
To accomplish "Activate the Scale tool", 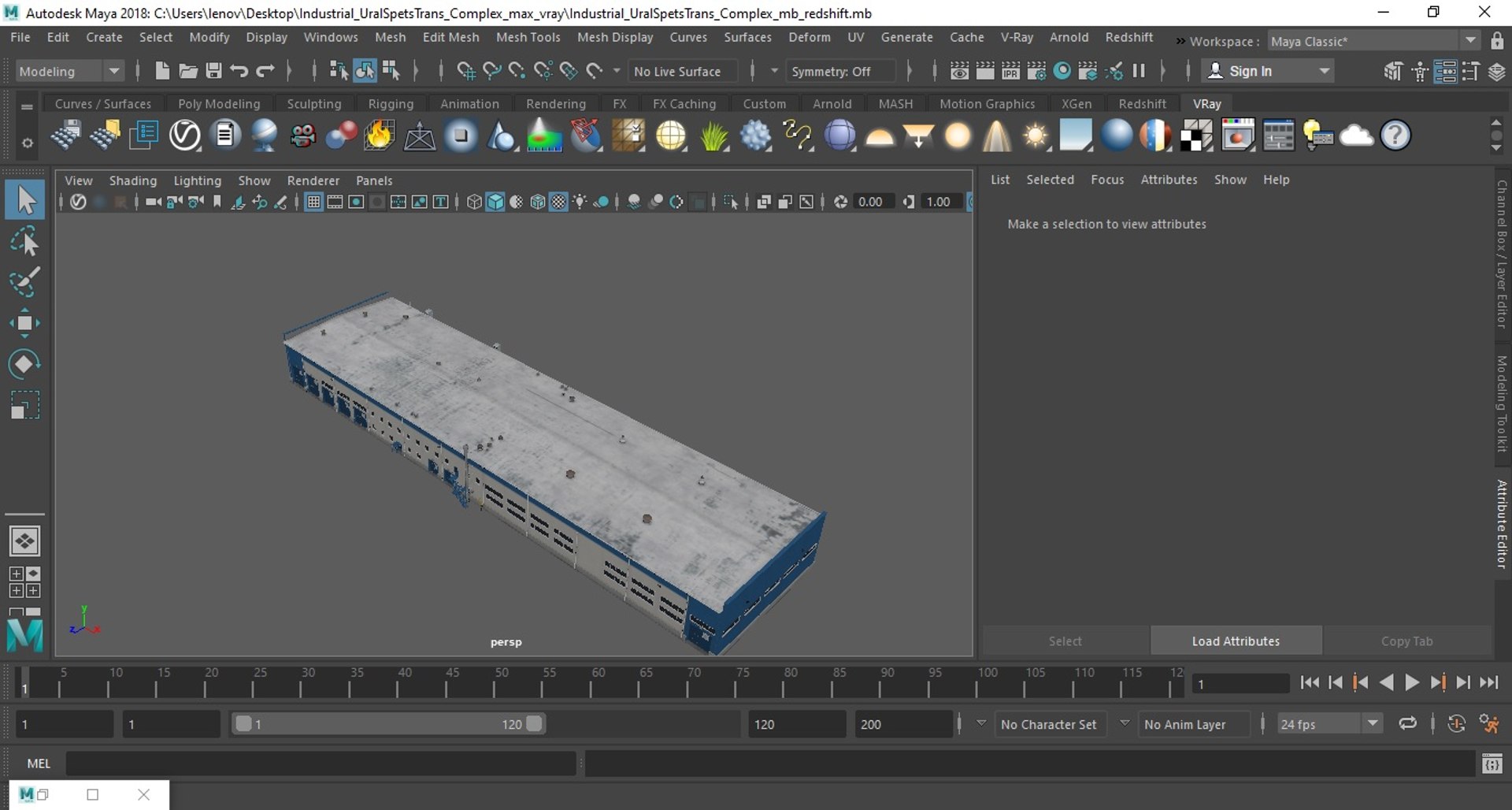I will [x=25, y=405].
